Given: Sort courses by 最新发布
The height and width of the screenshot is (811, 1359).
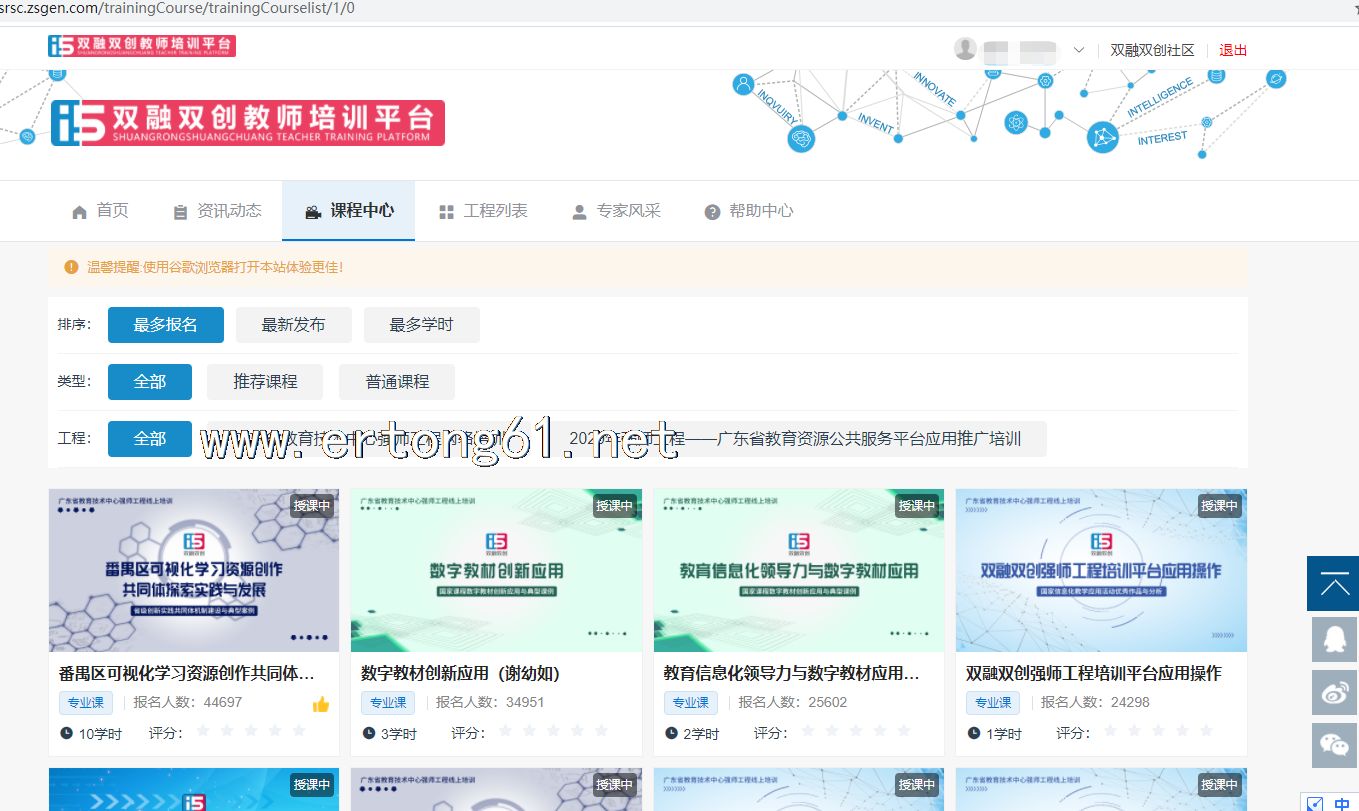Looking at the screenshot, I should point(293,325).
